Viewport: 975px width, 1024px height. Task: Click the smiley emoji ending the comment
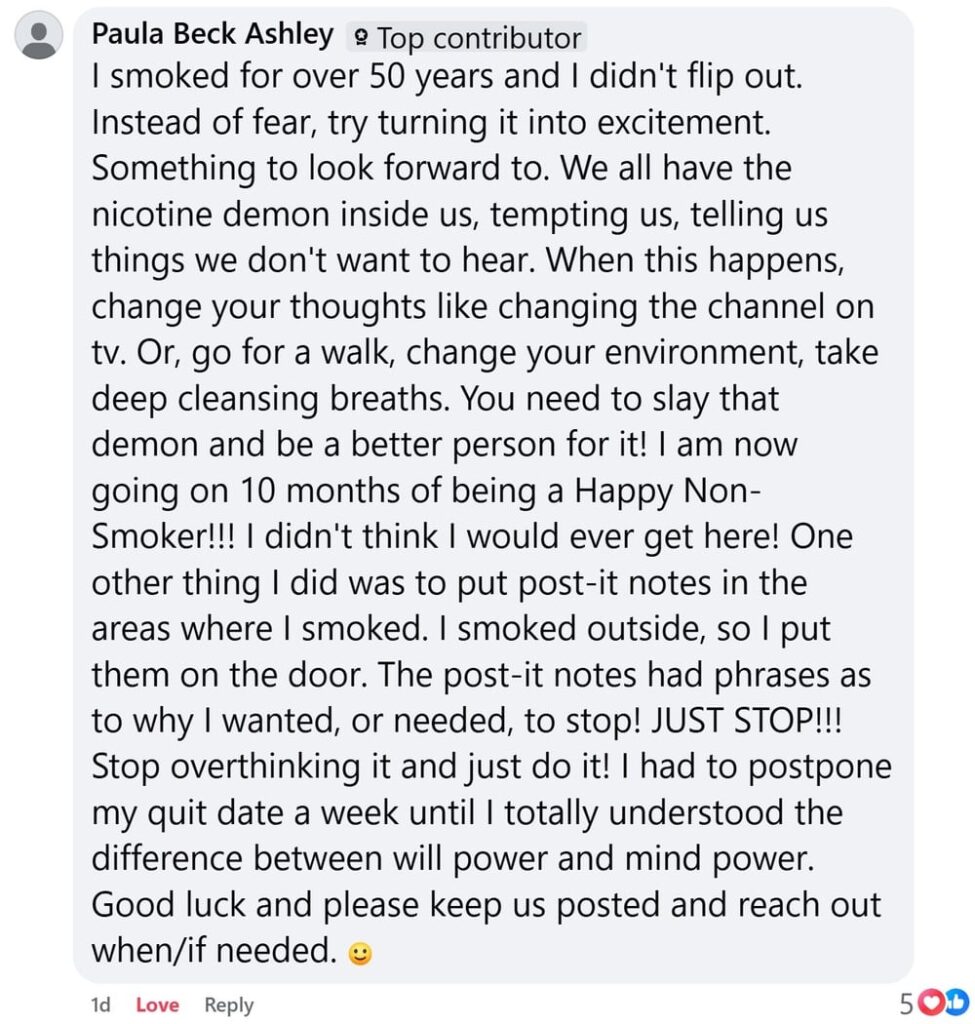coord(360,953)
